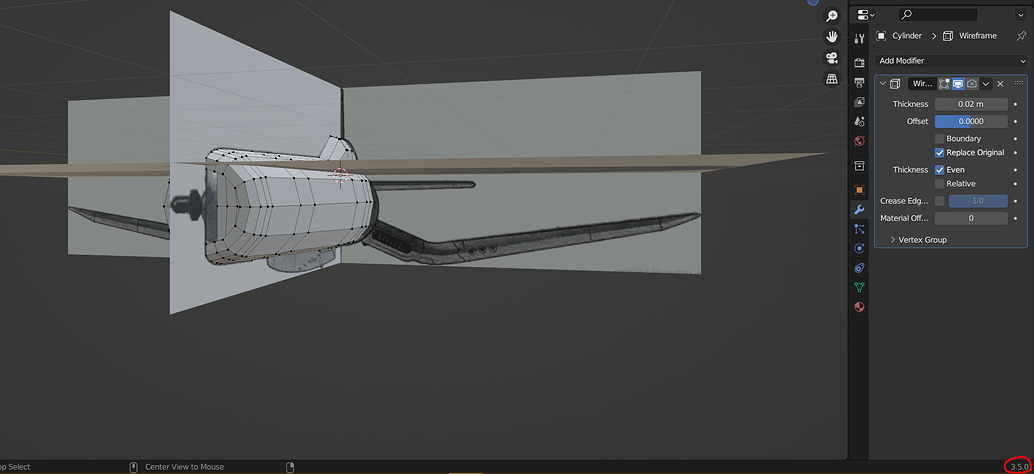Click the Thickness 0.02 m field
The image size is (1034, 474).
971,104
